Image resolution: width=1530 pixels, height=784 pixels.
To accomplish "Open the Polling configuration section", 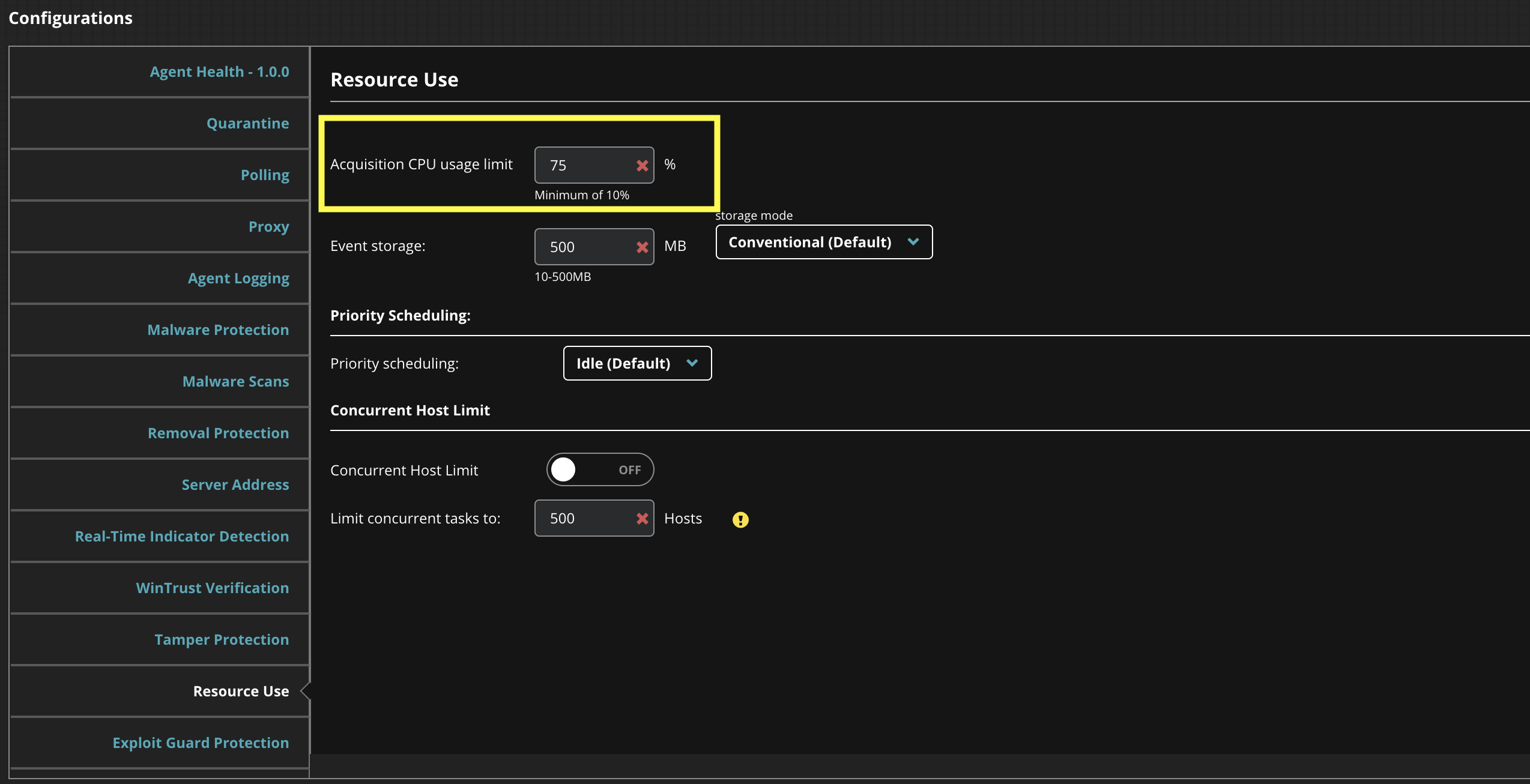I will [160, 175].
